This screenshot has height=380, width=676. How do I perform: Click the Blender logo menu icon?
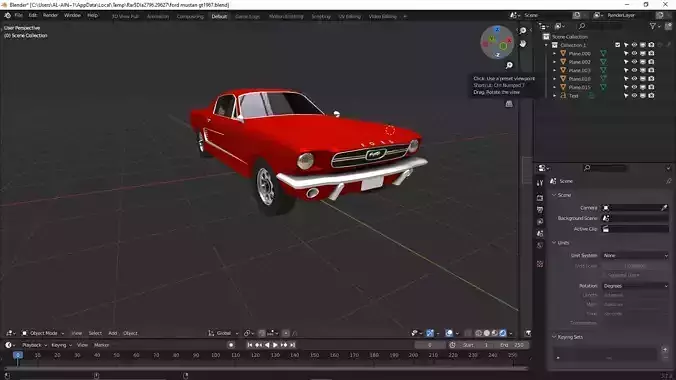pos(7,16)
